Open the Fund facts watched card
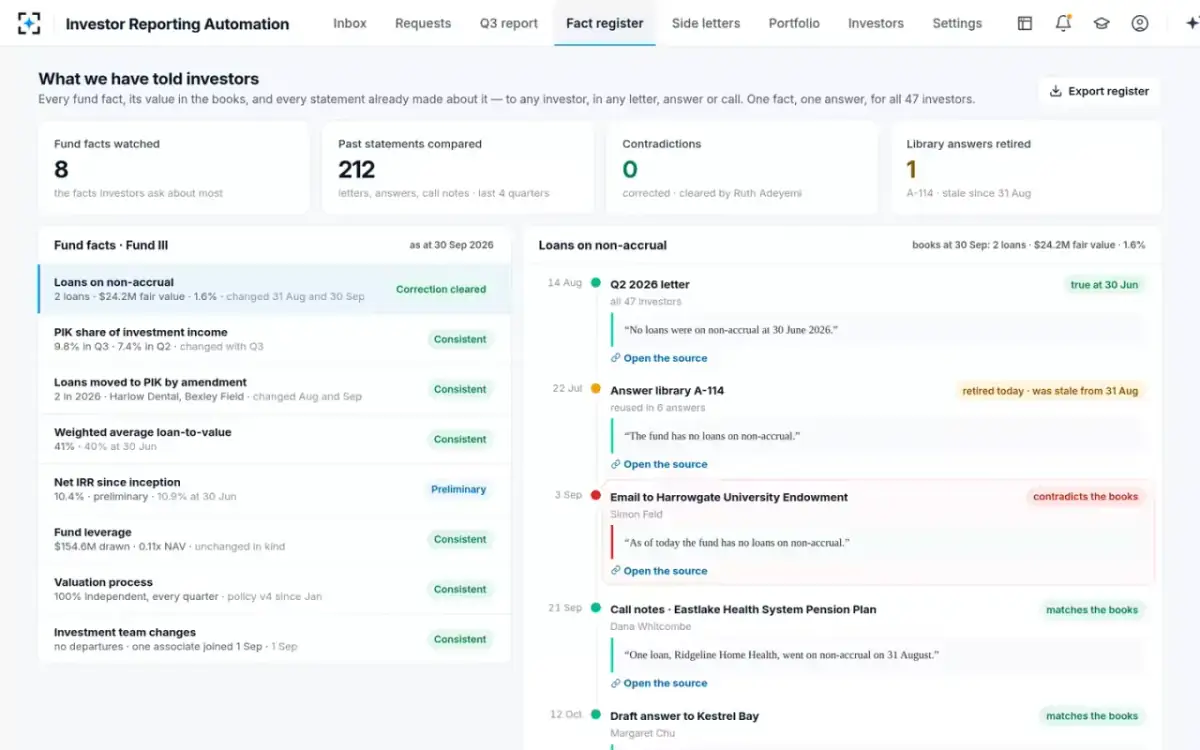 (174, 168)
